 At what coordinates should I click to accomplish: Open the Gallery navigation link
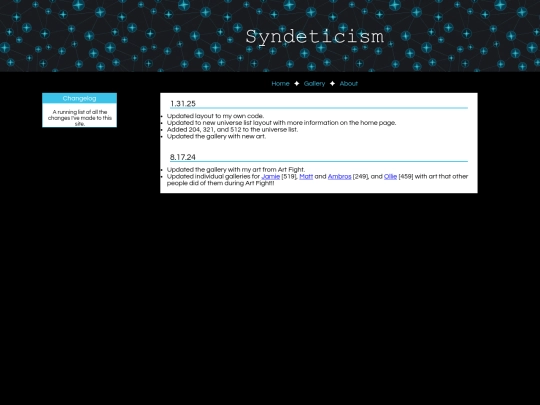click(314, 84)
